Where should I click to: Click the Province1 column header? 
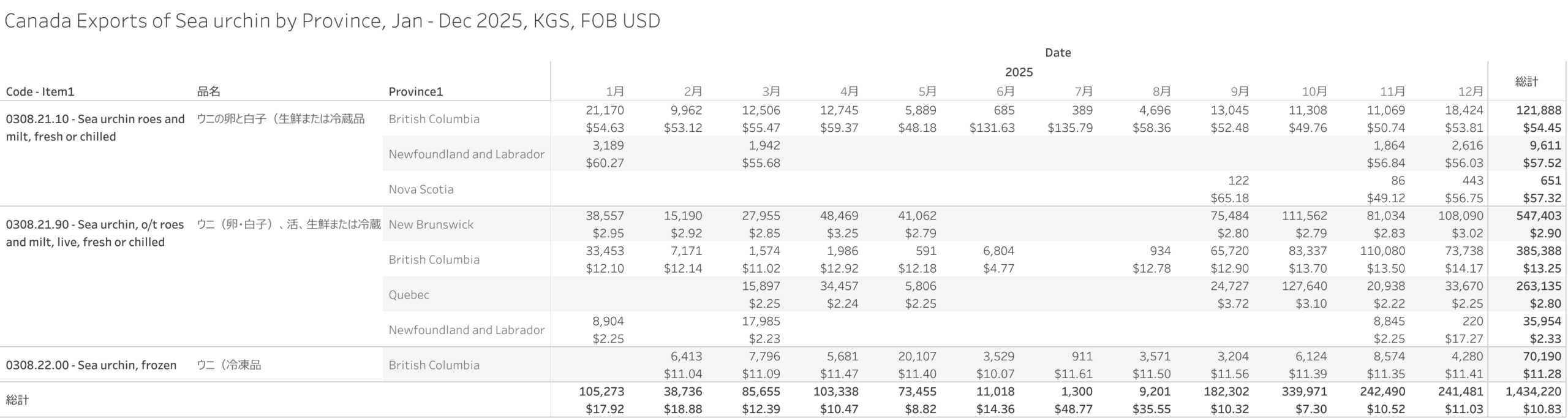[x=415, y=92]
